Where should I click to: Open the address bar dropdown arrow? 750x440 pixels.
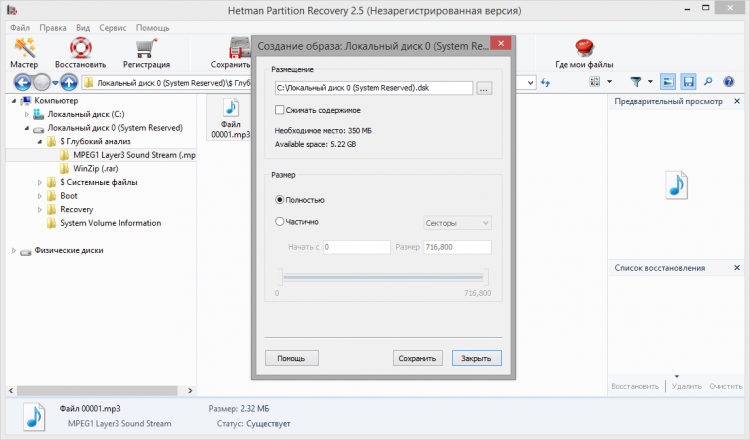click(530, 83)
